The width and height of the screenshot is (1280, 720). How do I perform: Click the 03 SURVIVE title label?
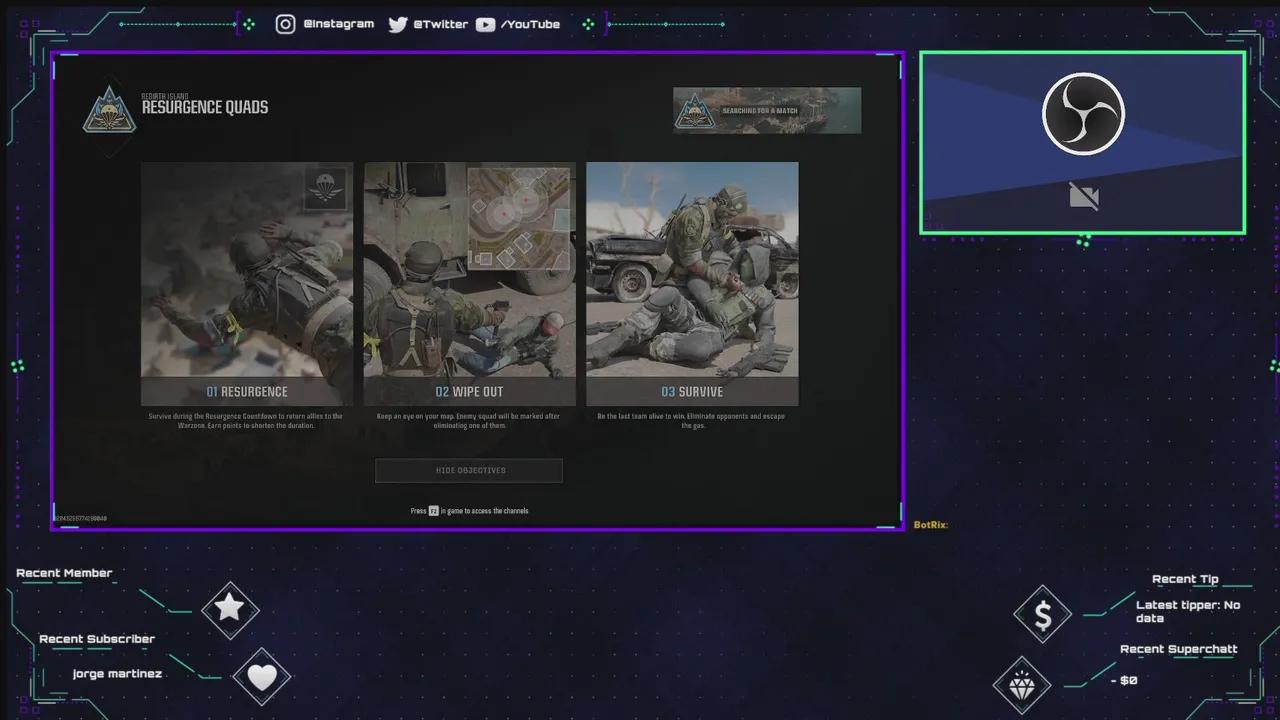point(692,392)
